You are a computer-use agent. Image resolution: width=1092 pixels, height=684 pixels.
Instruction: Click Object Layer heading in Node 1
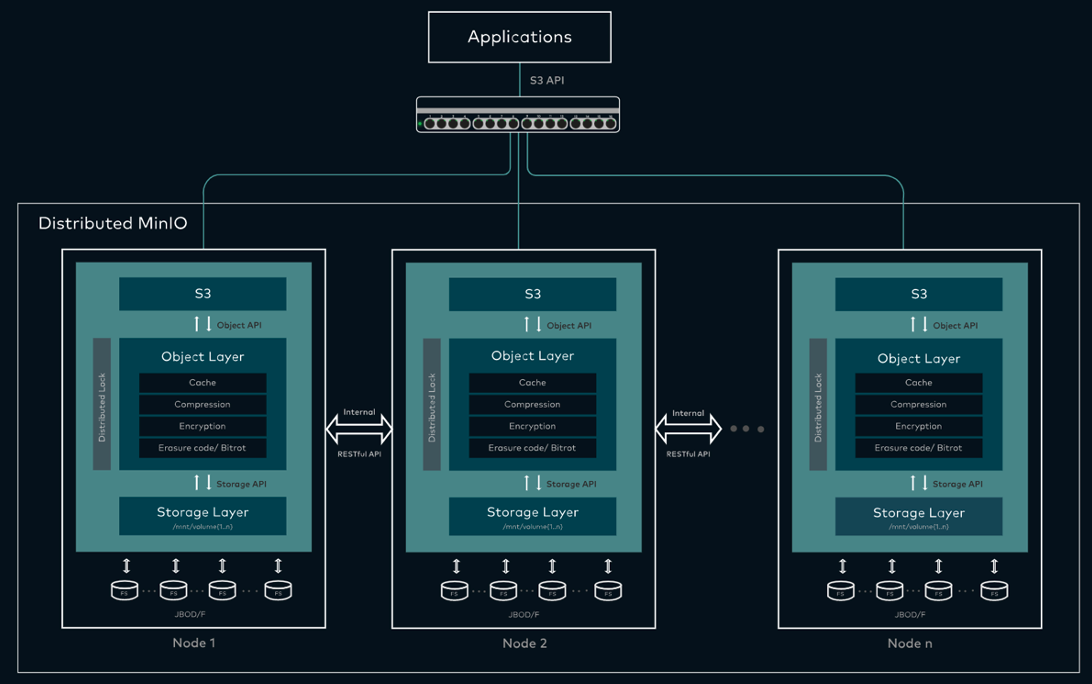point(203,357)
